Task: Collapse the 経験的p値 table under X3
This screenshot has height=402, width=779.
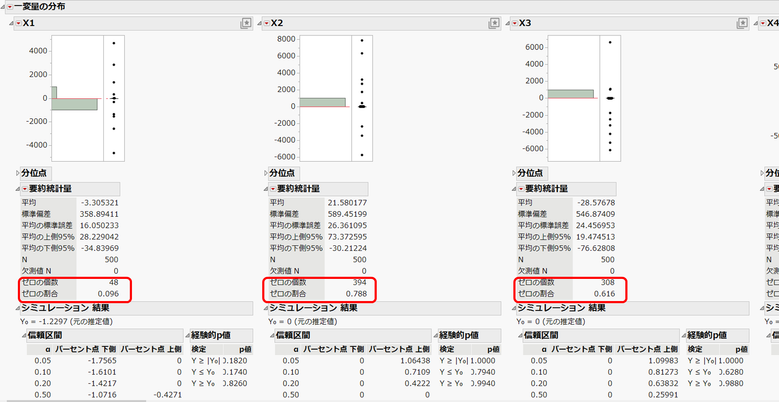Action: tap(684, 335)
